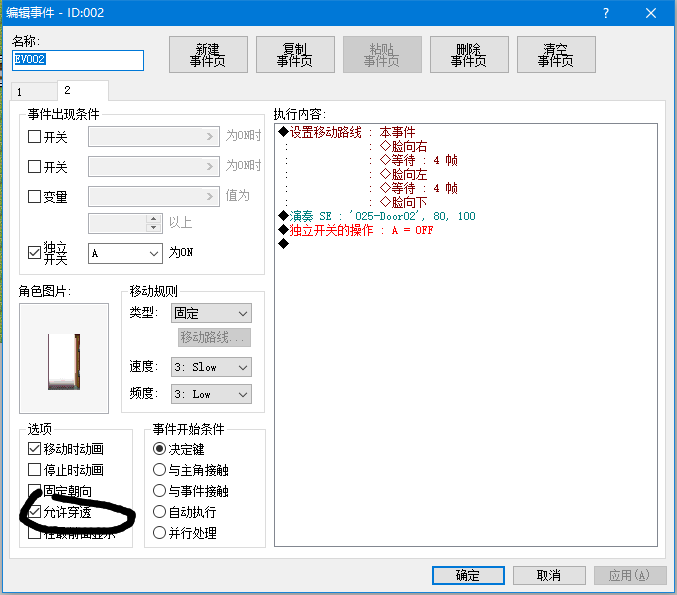Click the 新建事件页 button
This screenshot has width=677, height=595.
(208, 54)
